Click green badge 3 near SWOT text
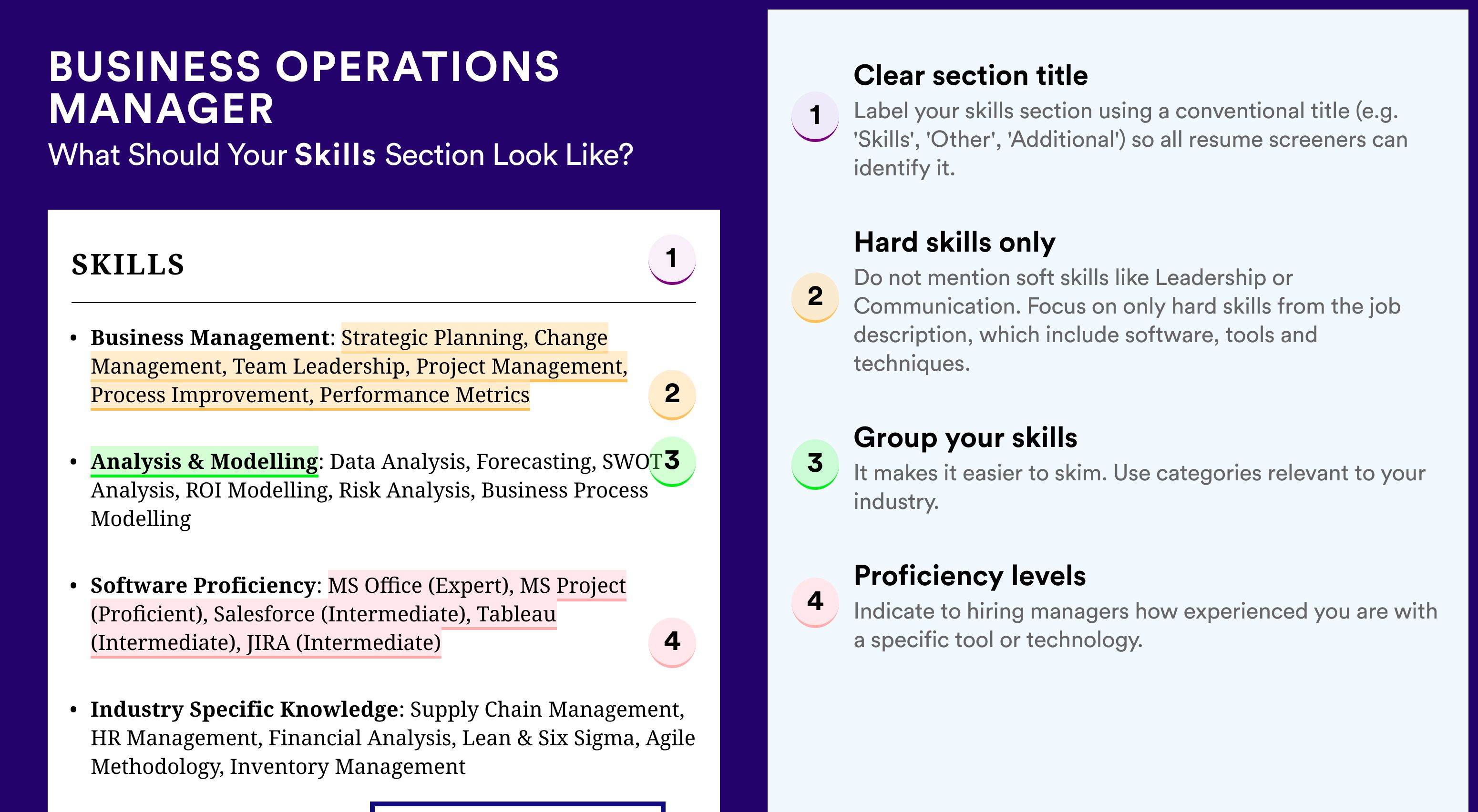 672,461
